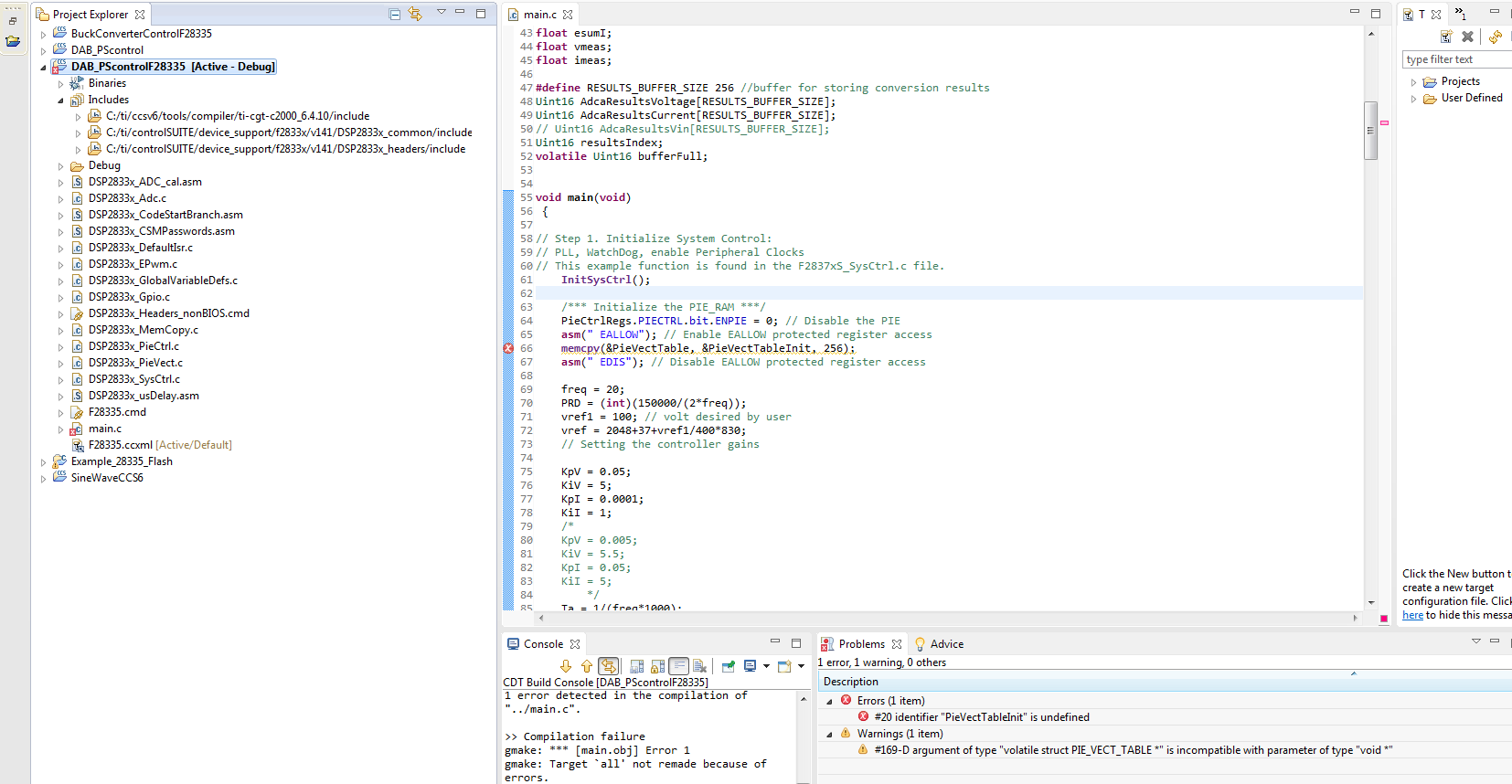Screen dimensions: 1512x784
Task: Create a new target configuration
Action: (1446, 37)
